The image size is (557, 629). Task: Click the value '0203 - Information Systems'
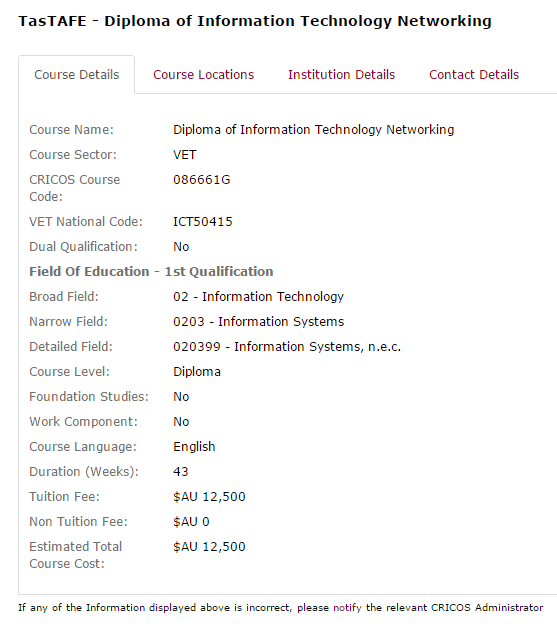click(259, 322)
